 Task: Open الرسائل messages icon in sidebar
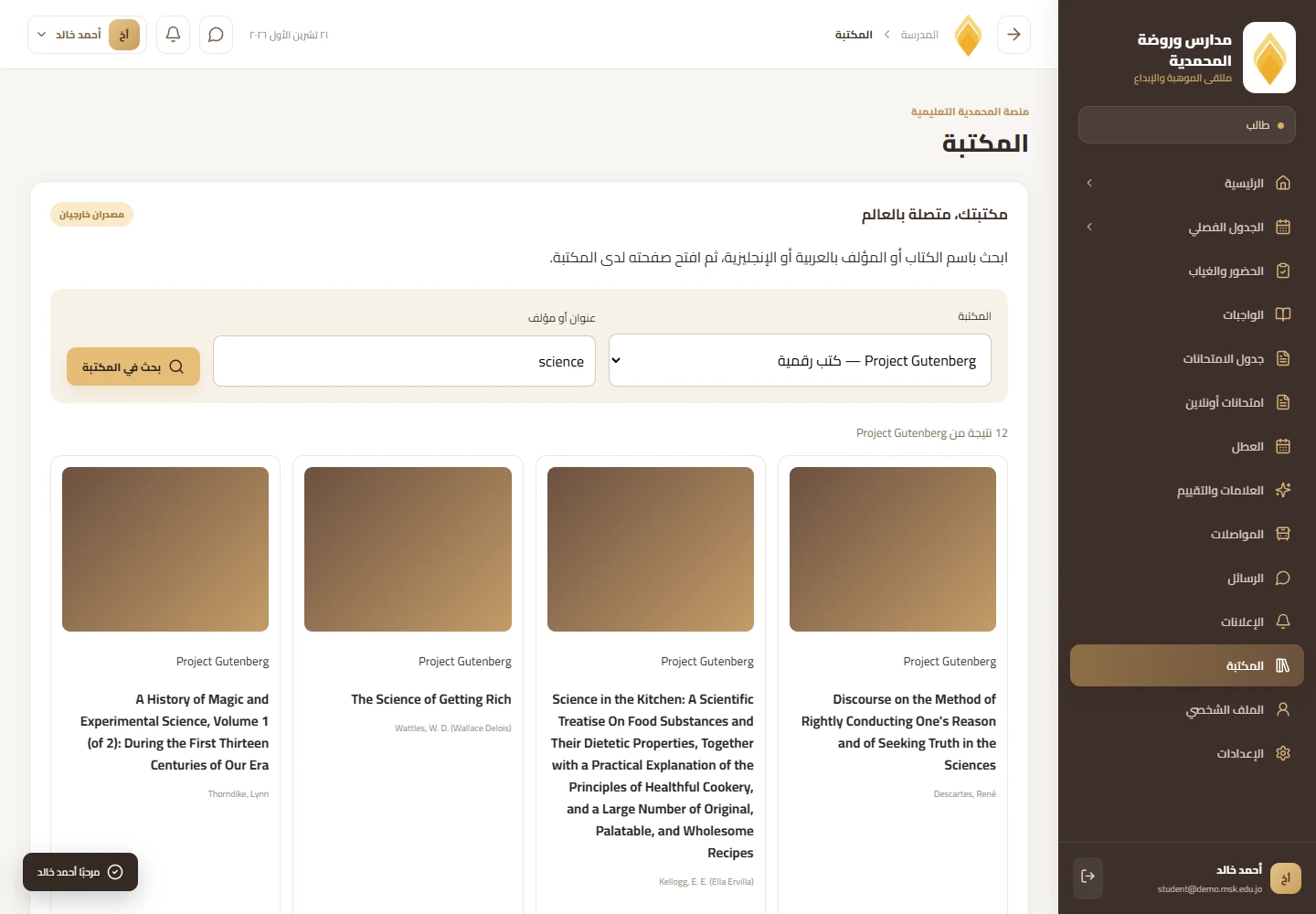1282,578
